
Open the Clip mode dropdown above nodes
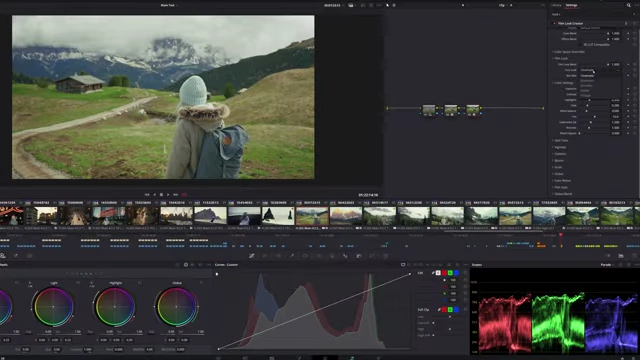tap(504, 5)
